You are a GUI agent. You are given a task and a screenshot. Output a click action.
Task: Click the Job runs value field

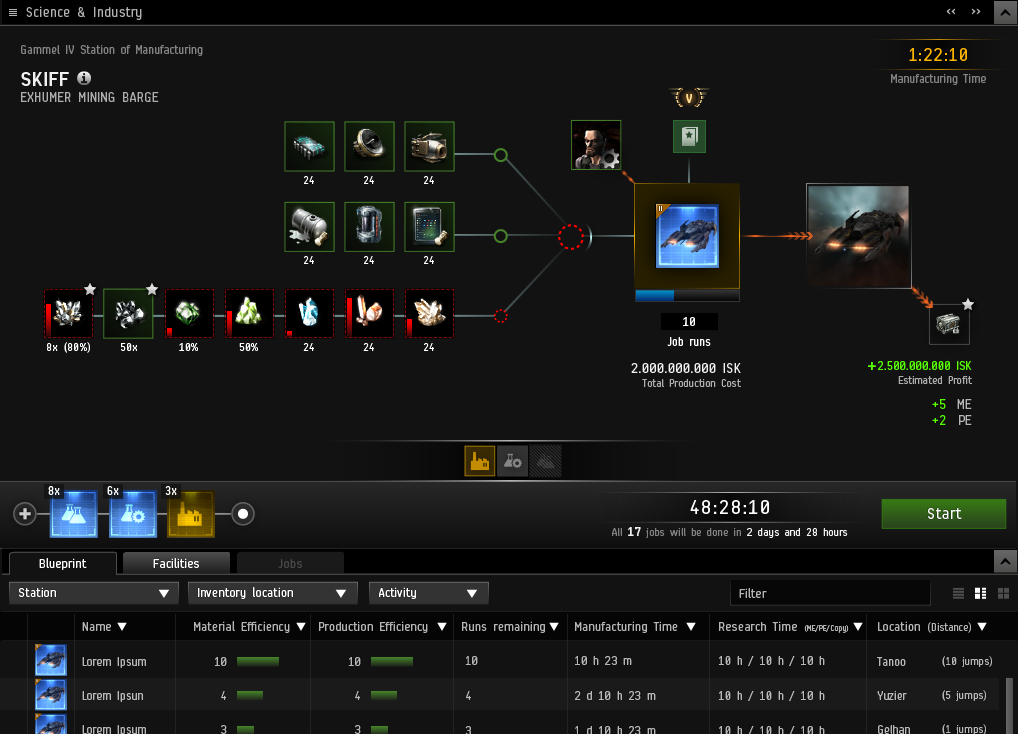coord(689,322)
